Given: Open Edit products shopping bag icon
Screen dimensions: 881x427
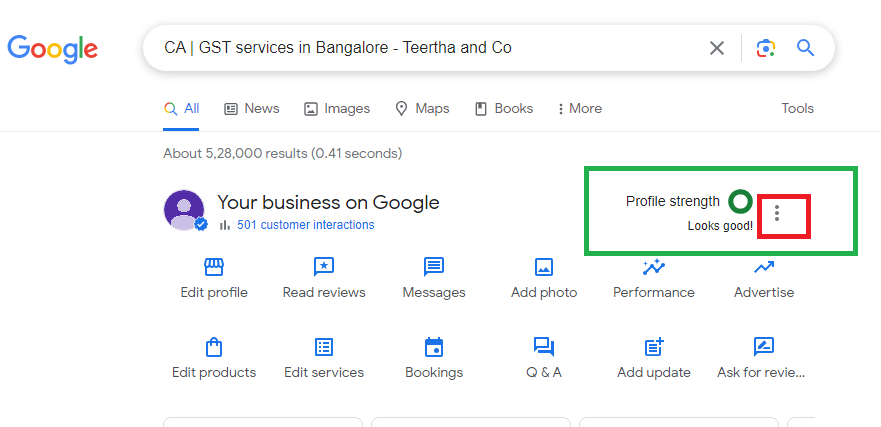Looking at the screenshot, I should 213,347.
